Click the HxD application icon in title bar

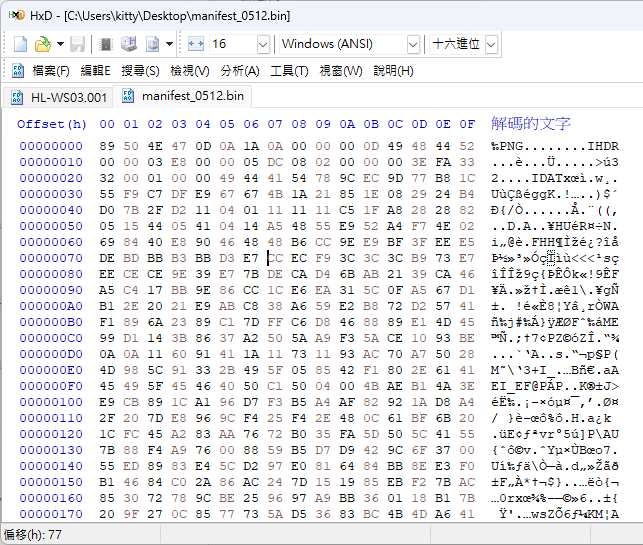(x=17, y=15)
